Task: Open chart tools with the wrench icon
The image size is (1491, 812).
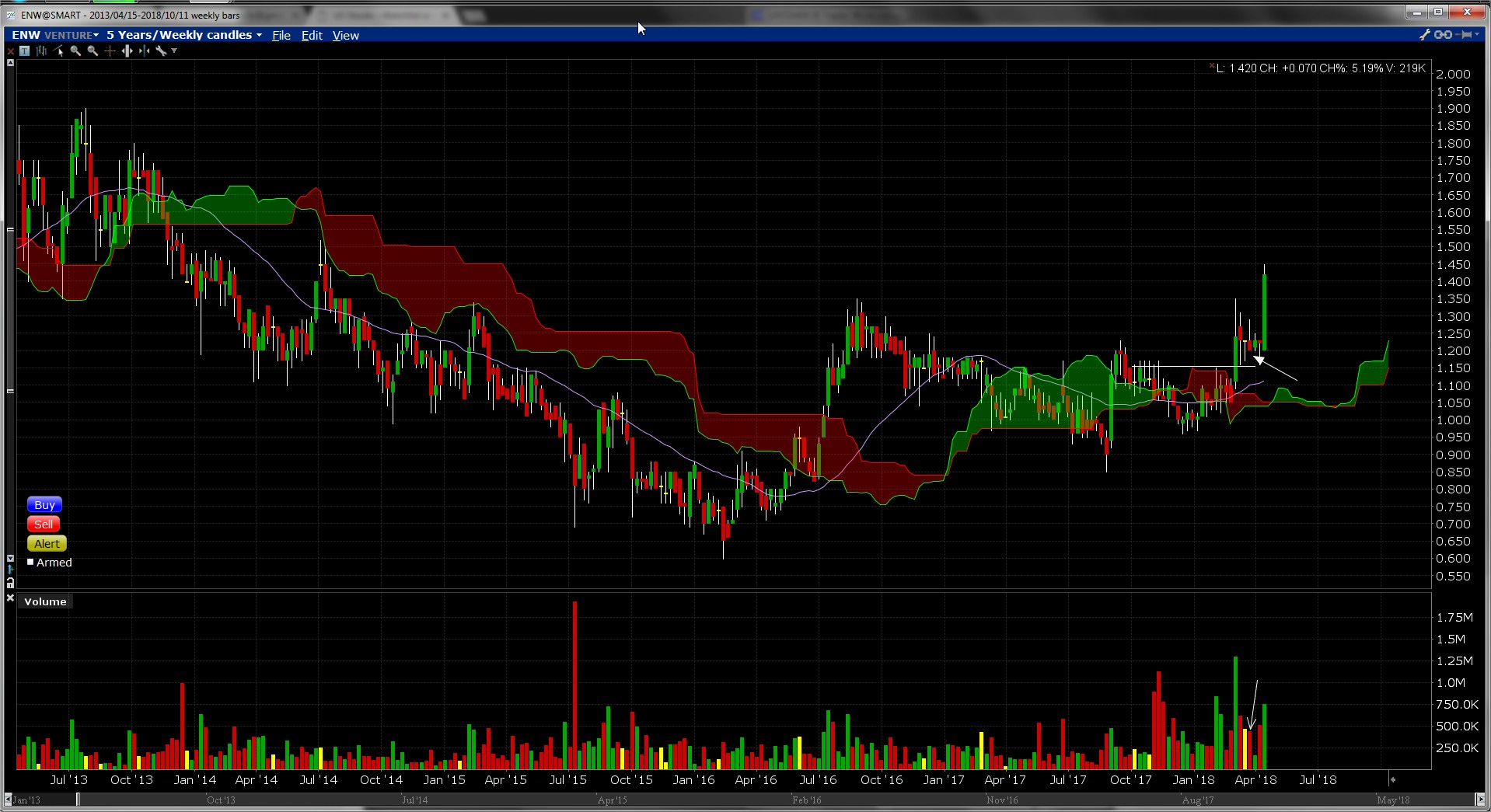Action: click(161, 51)
